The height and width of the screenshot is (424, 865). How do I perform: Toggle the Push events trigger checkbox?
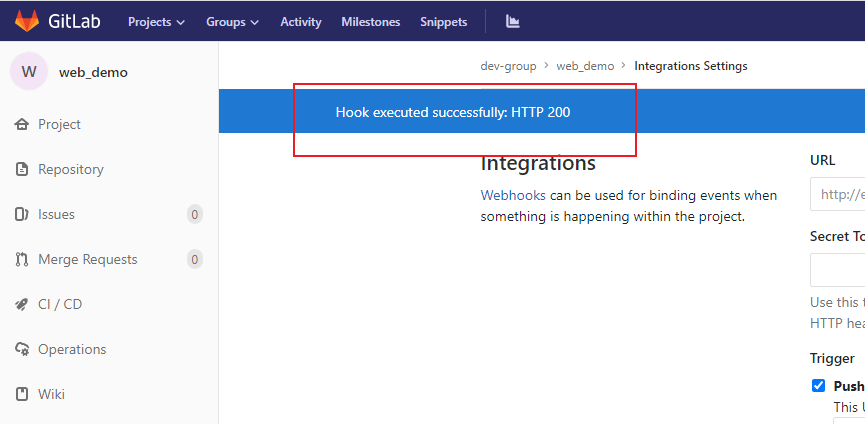[818, 385]
